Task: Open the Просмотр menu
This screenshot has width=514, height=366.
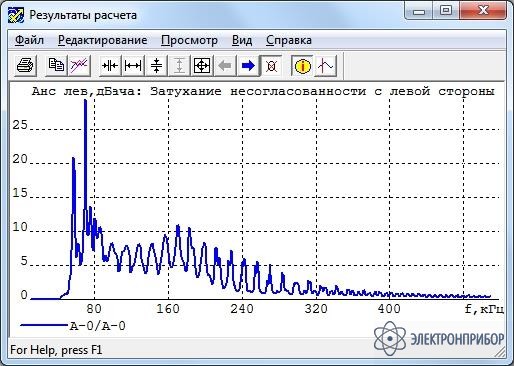Action: tap(189, 40)
